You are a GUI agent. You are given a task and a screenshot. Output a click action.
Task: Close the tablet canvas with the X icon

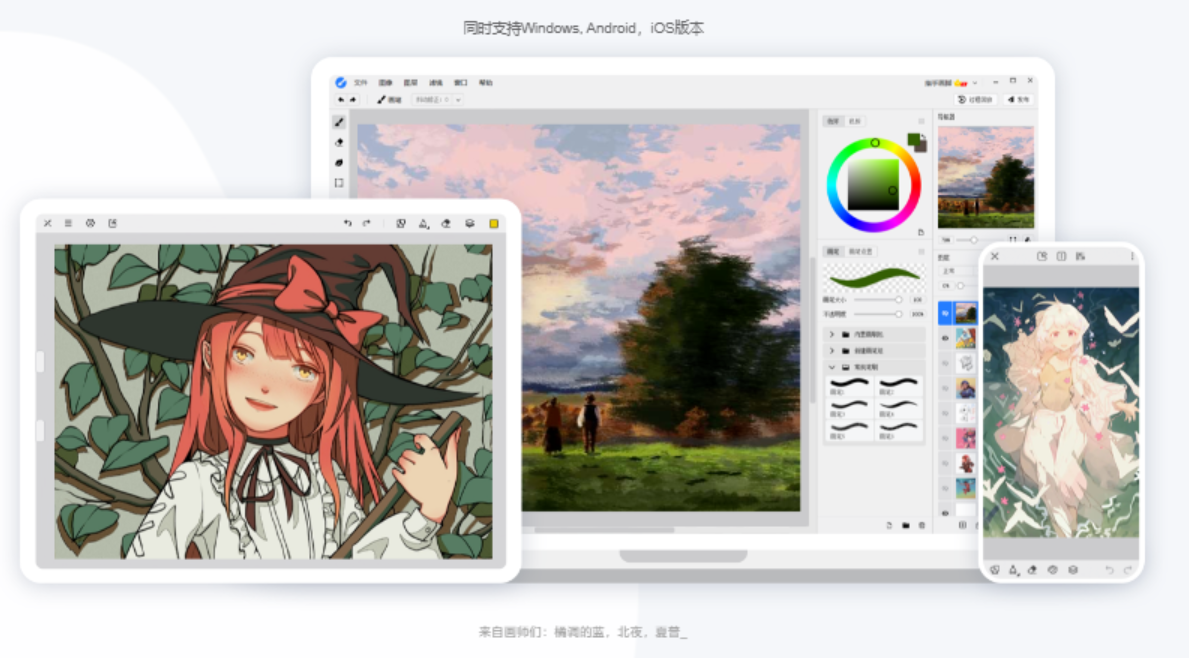[48, 223]
